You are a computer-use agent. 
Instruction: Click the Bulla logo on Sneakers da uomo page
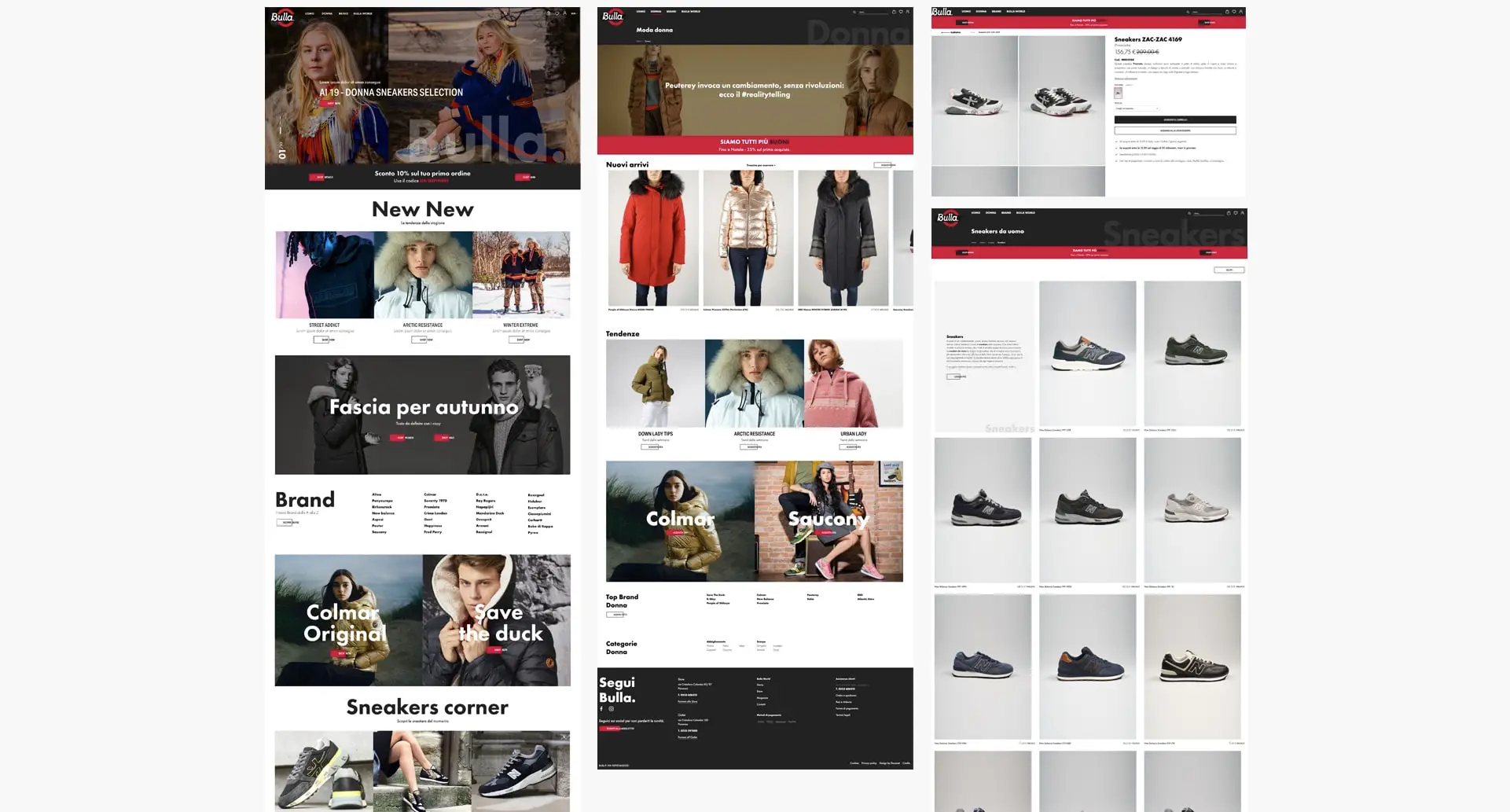pyautogui.click(x=948, y=218)
